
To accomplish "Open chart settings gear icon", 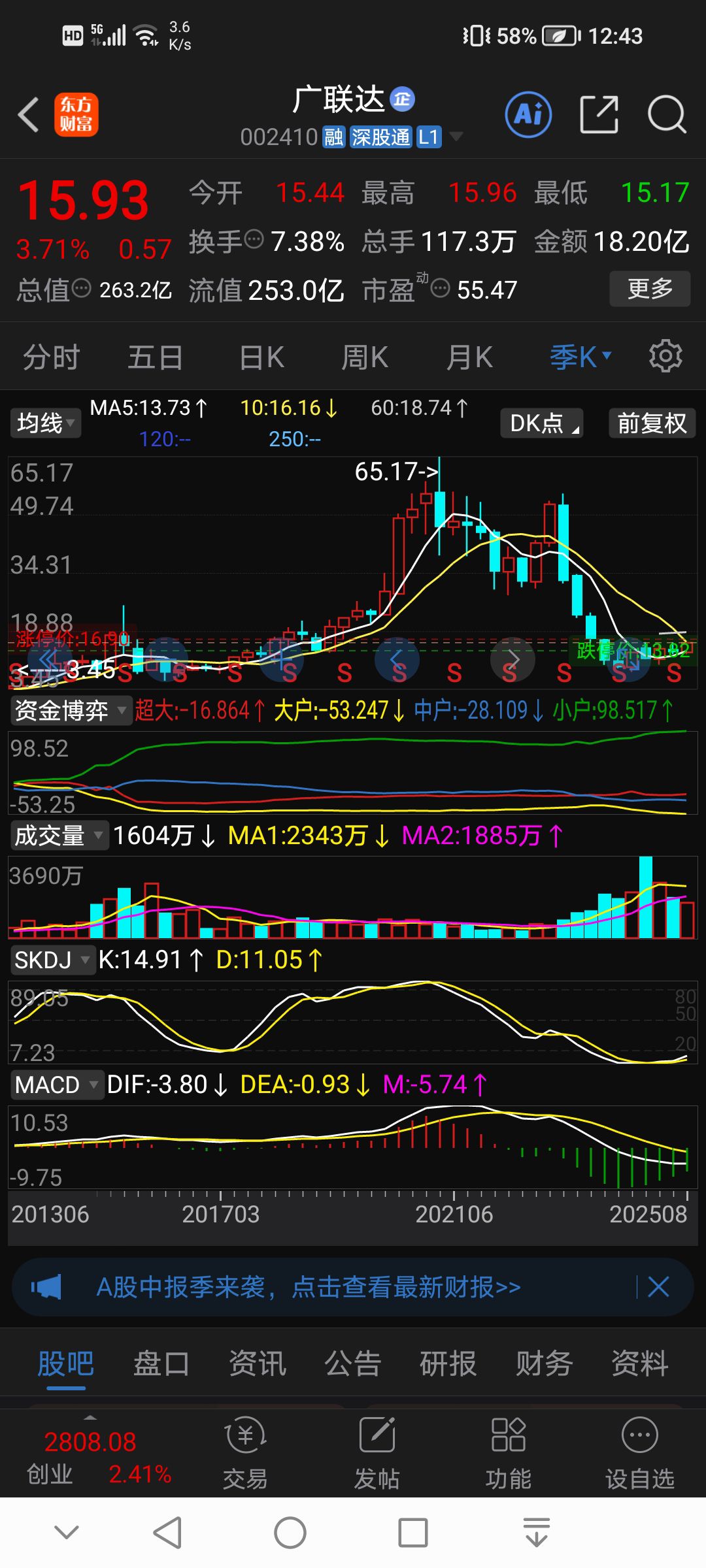I will tap(665, 356).
